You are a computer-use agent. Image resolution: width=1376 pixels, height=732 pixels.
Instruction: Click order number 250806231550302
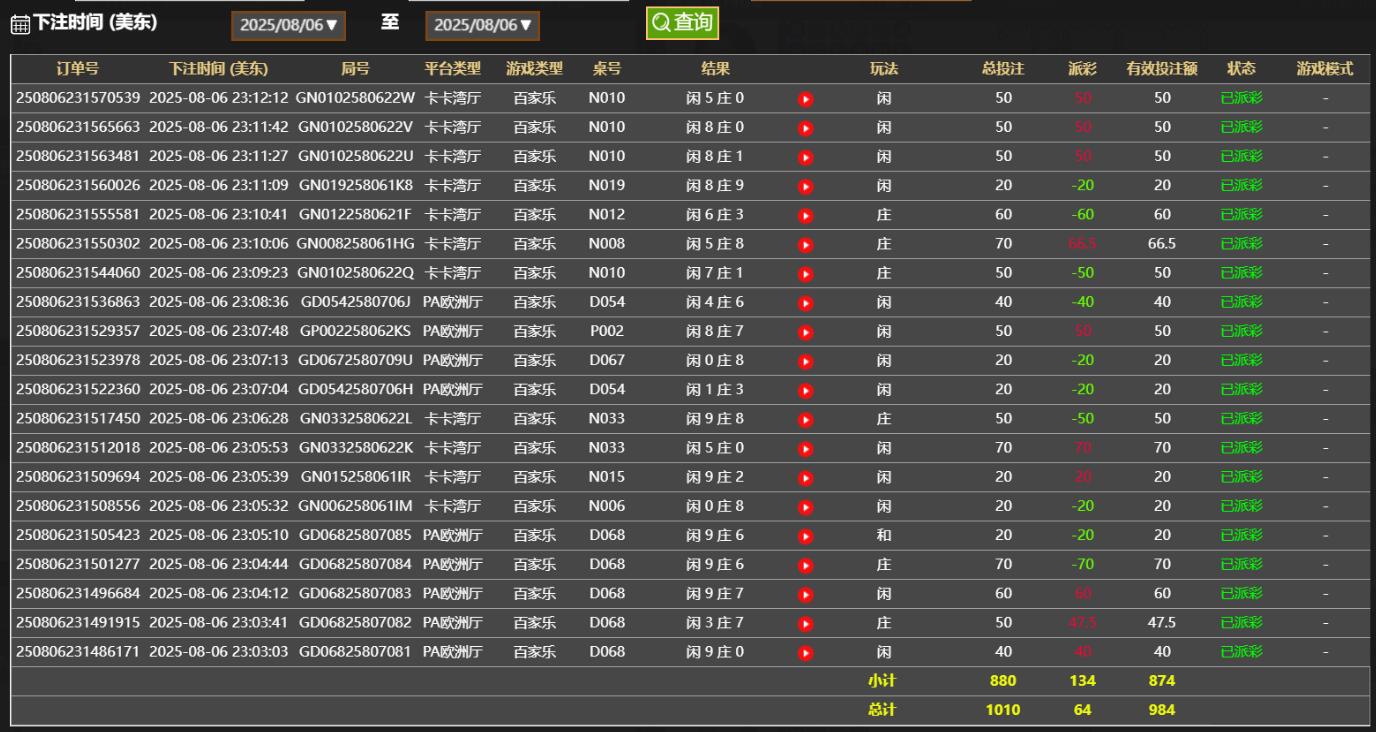coord(78,243)
